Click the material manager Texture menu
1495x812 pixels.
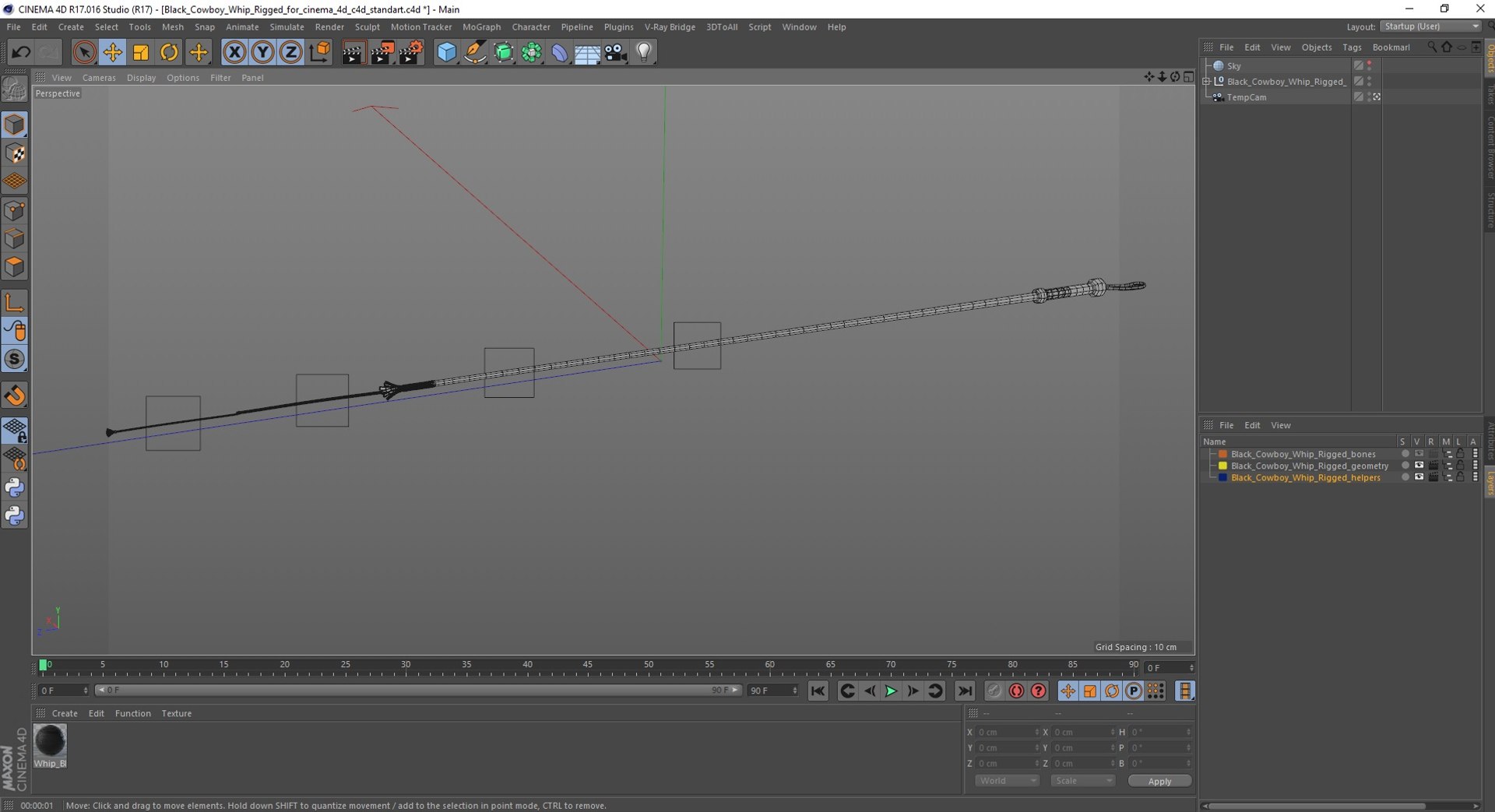click(176, 713)
